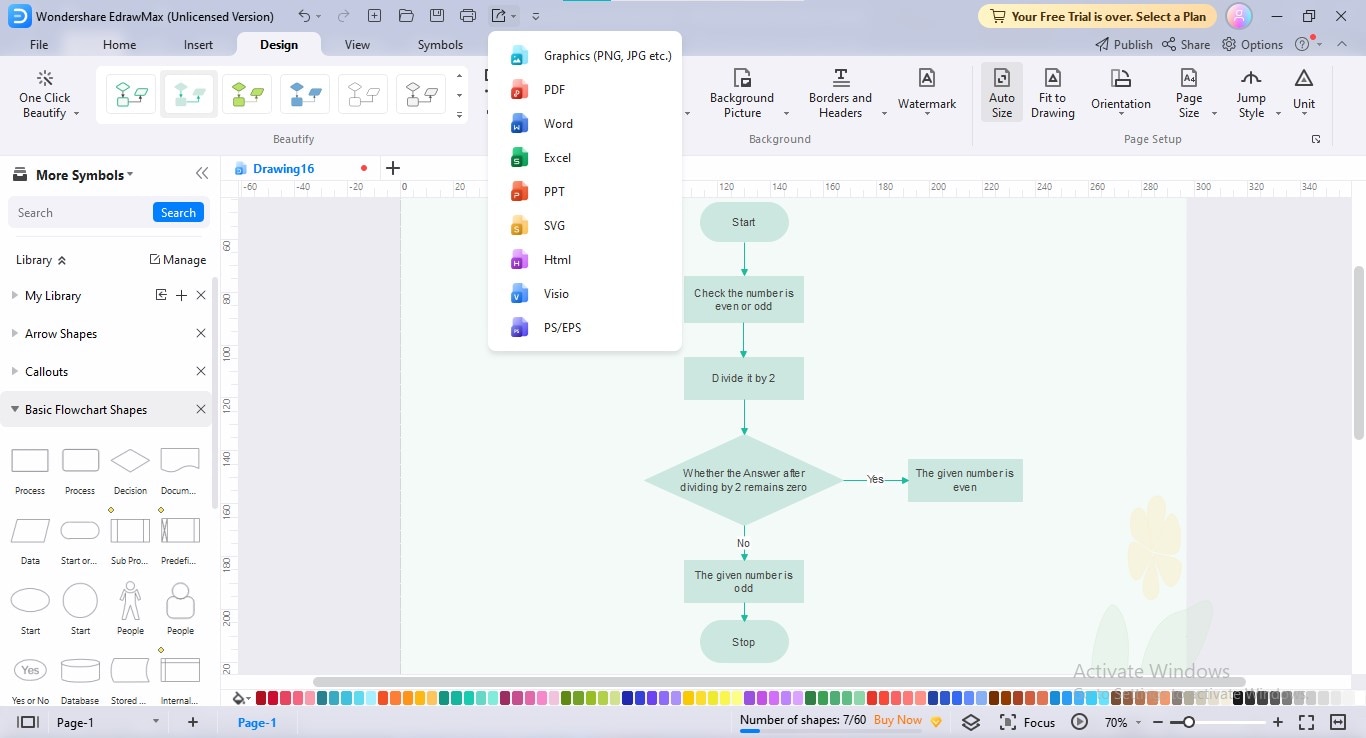
Task: Click the Share button
Action: click(1186, 45)
